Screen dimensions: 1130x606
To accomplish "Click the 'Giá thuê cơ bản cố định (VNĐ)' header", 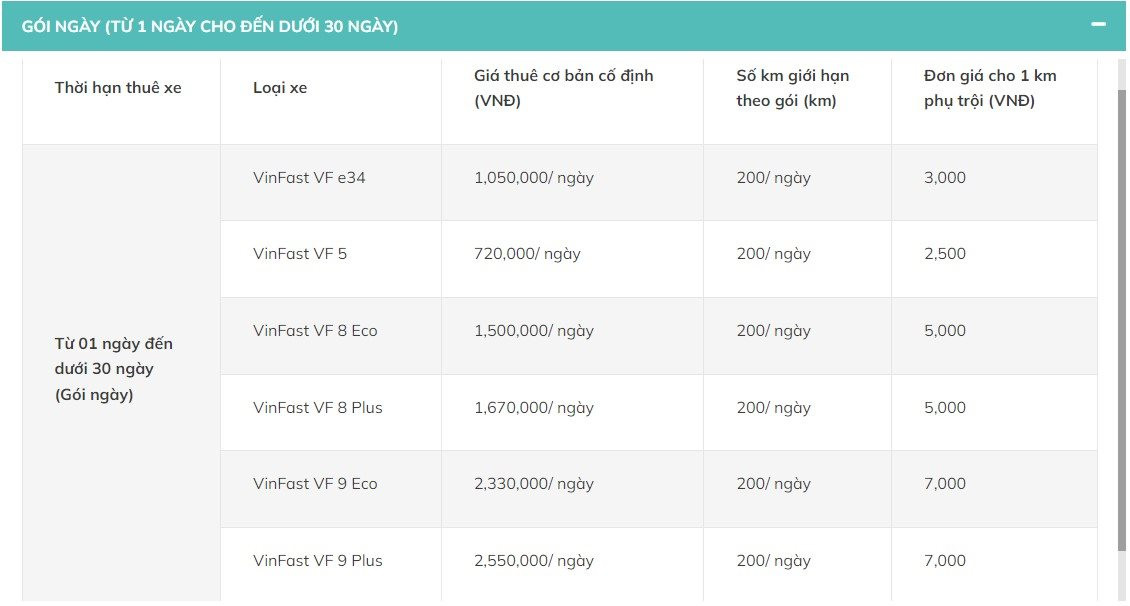I will (563, 88).
